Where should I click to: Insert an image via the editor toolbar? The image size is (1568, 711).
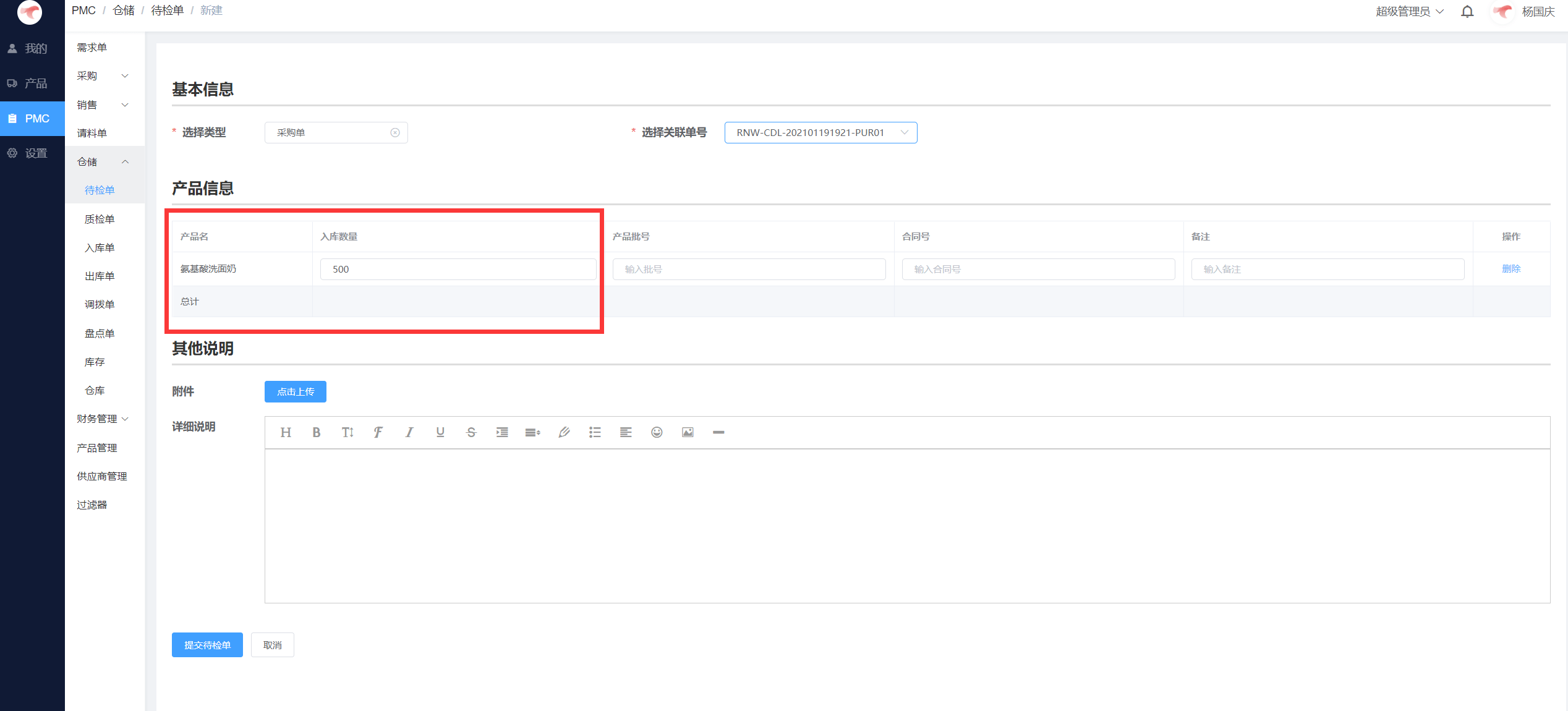(x=688, y=432)
